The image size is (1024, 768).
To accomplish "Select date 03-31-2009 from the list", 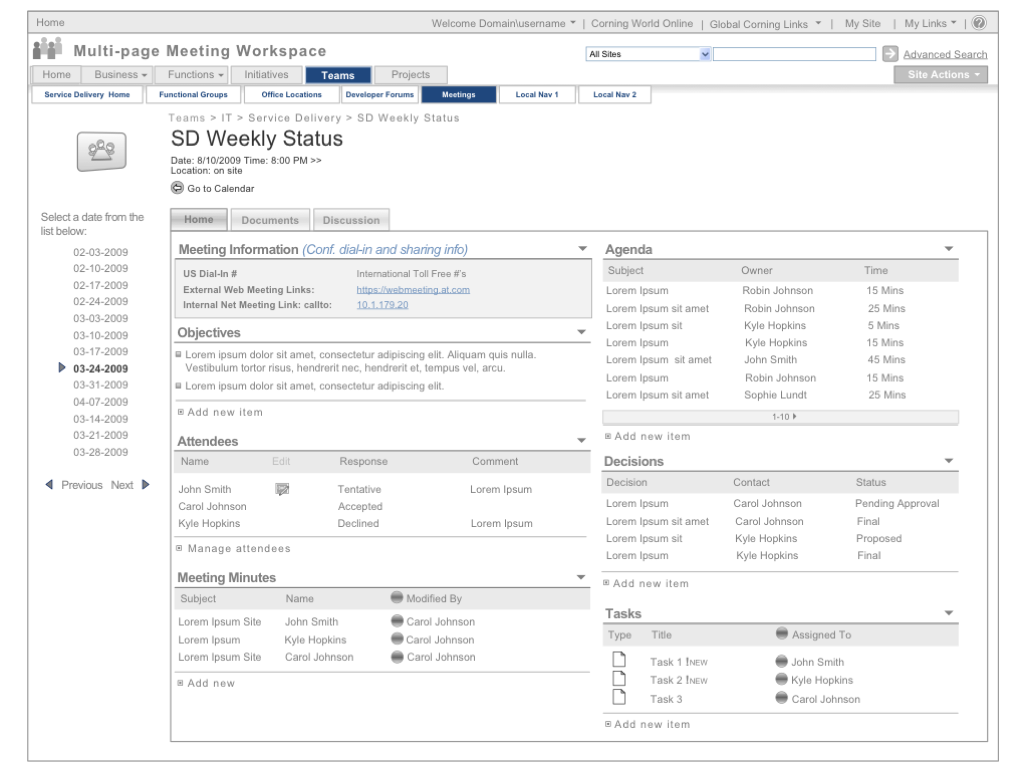I will pos(100,385).
